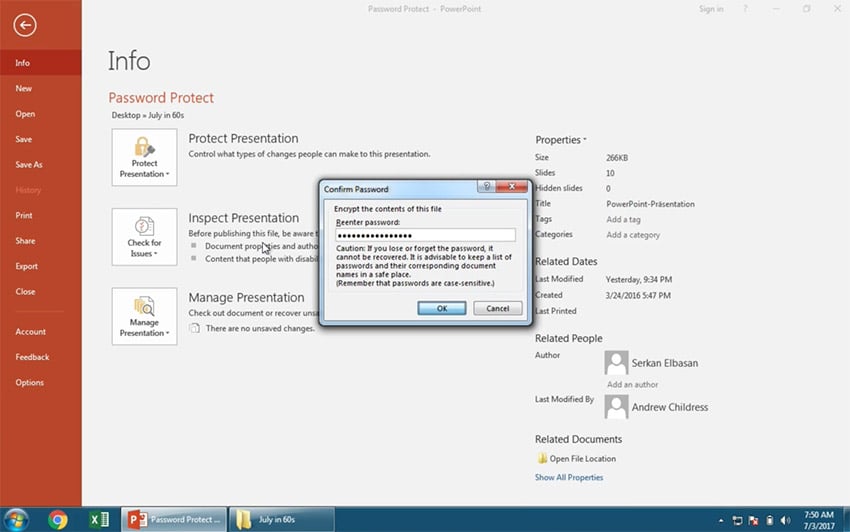Click the Size value 266KB
The width and height of the screenshot is (850, 532).
click(617, 158)
